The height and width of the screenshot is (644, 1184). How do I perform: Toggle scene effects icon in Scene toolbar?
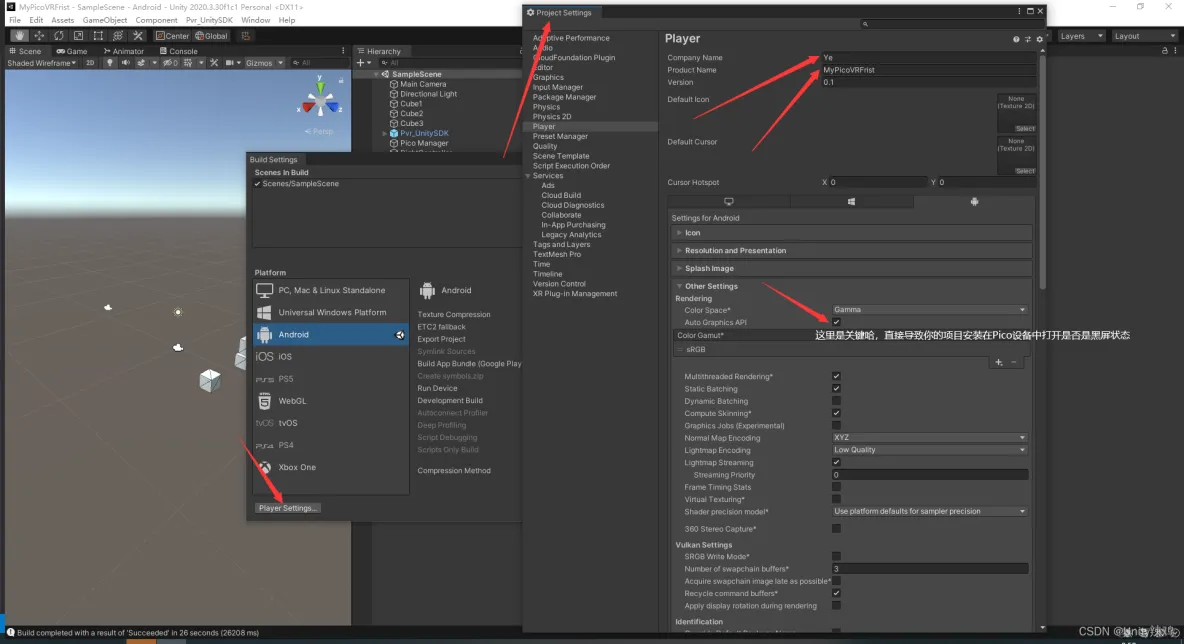coord(141,63)
